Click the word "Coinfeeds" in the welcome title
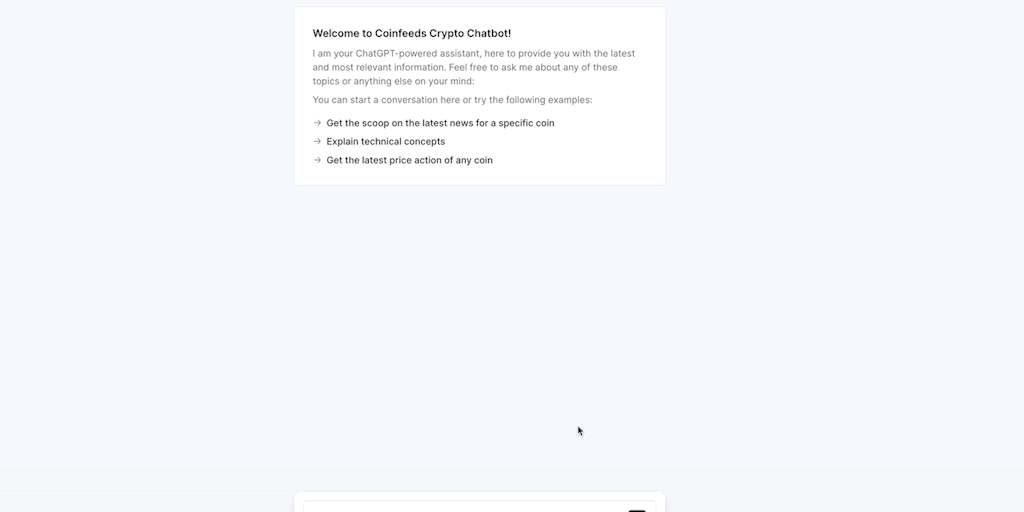Viewport: 1024px width, 512px height. pyautogui.click(x=404, y=33)
